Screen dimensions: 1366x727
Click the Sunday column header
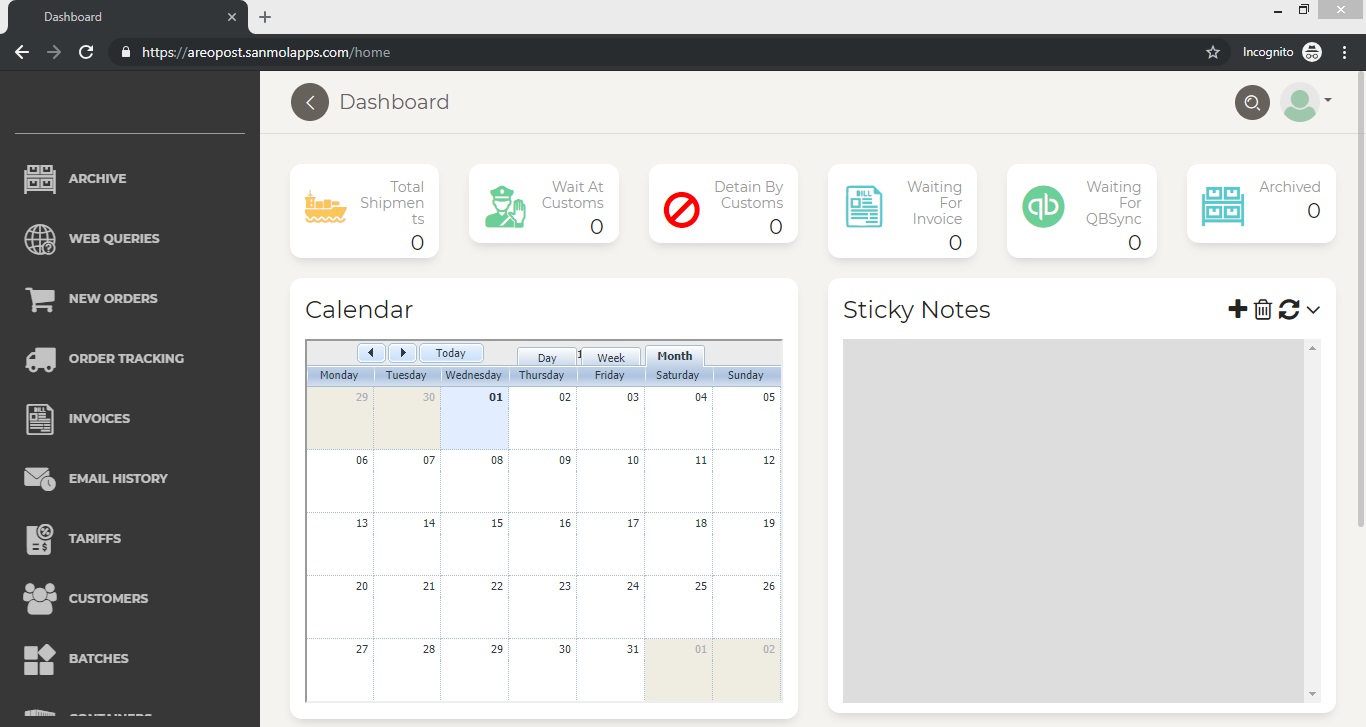click(x=746, y=375)
